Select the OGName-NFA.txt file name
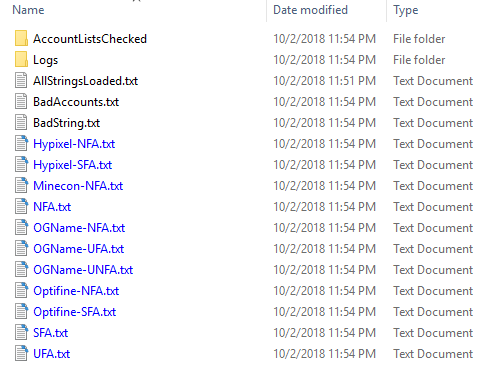 [79, 228]
